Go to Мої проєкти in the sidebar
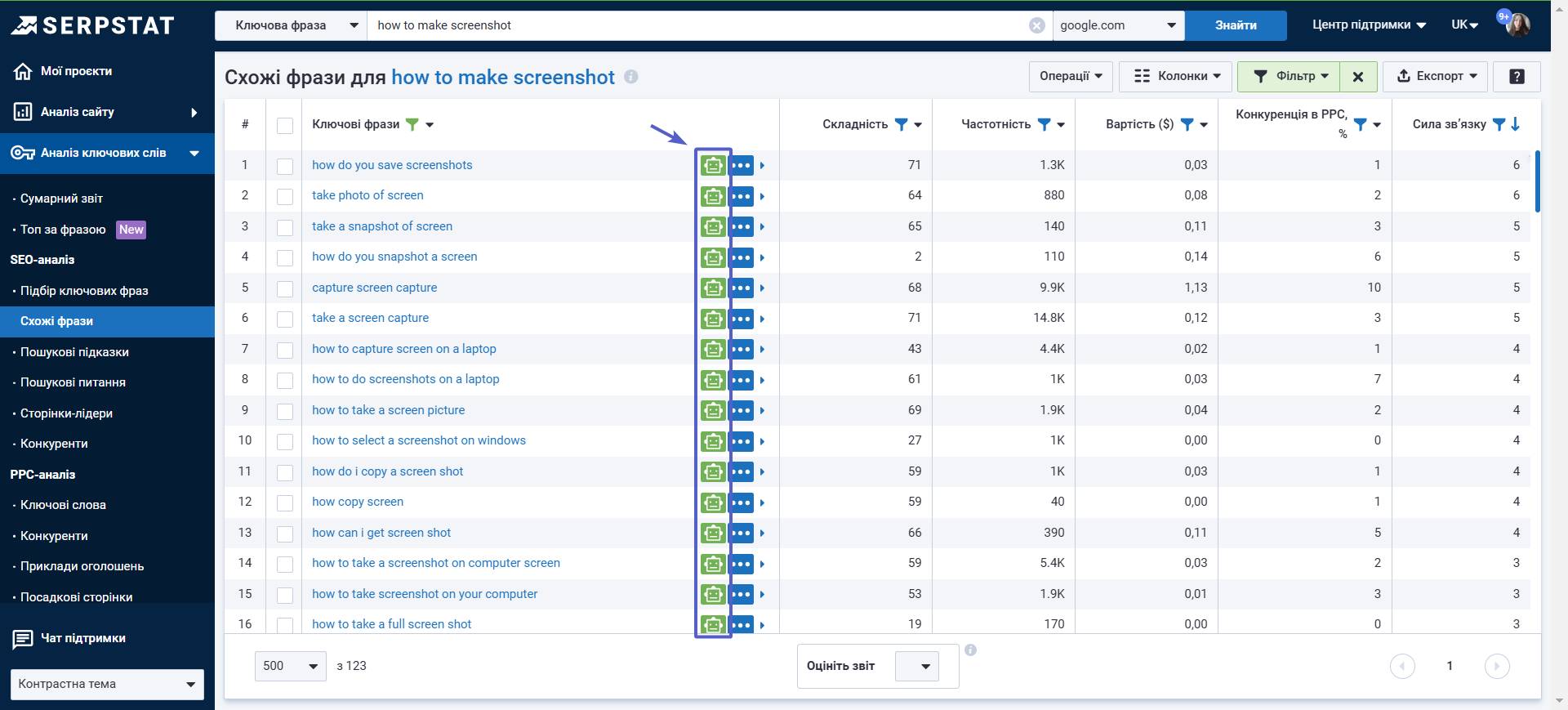This screenshot has height=710, width=1568. [76, 71]
